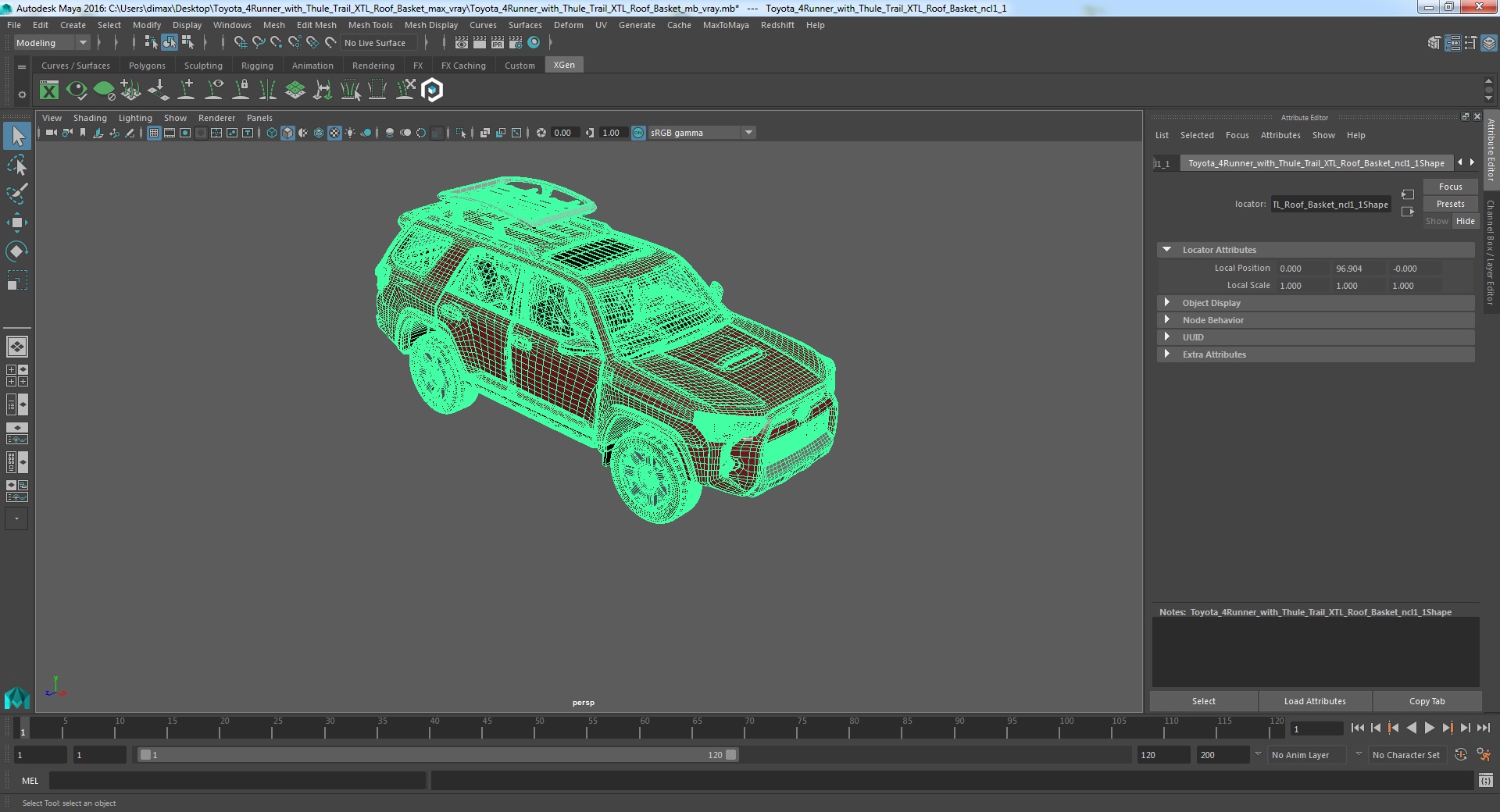Click the auto keyframe toggle icon

point(1460,755)
